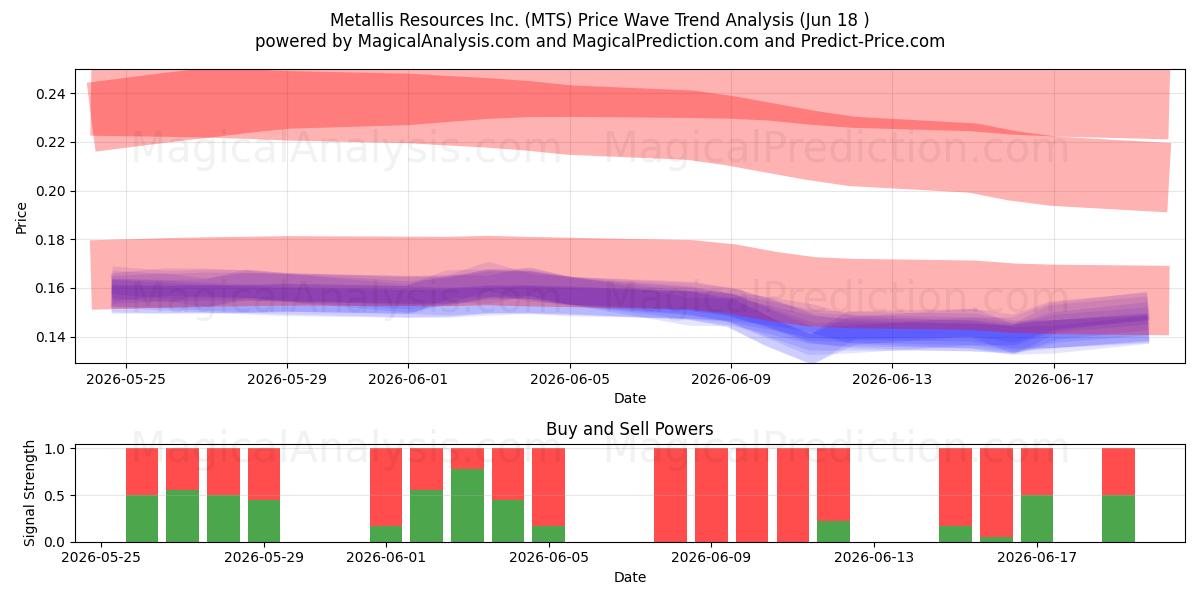Click the 'Price' y-axis label

[22, 217]
